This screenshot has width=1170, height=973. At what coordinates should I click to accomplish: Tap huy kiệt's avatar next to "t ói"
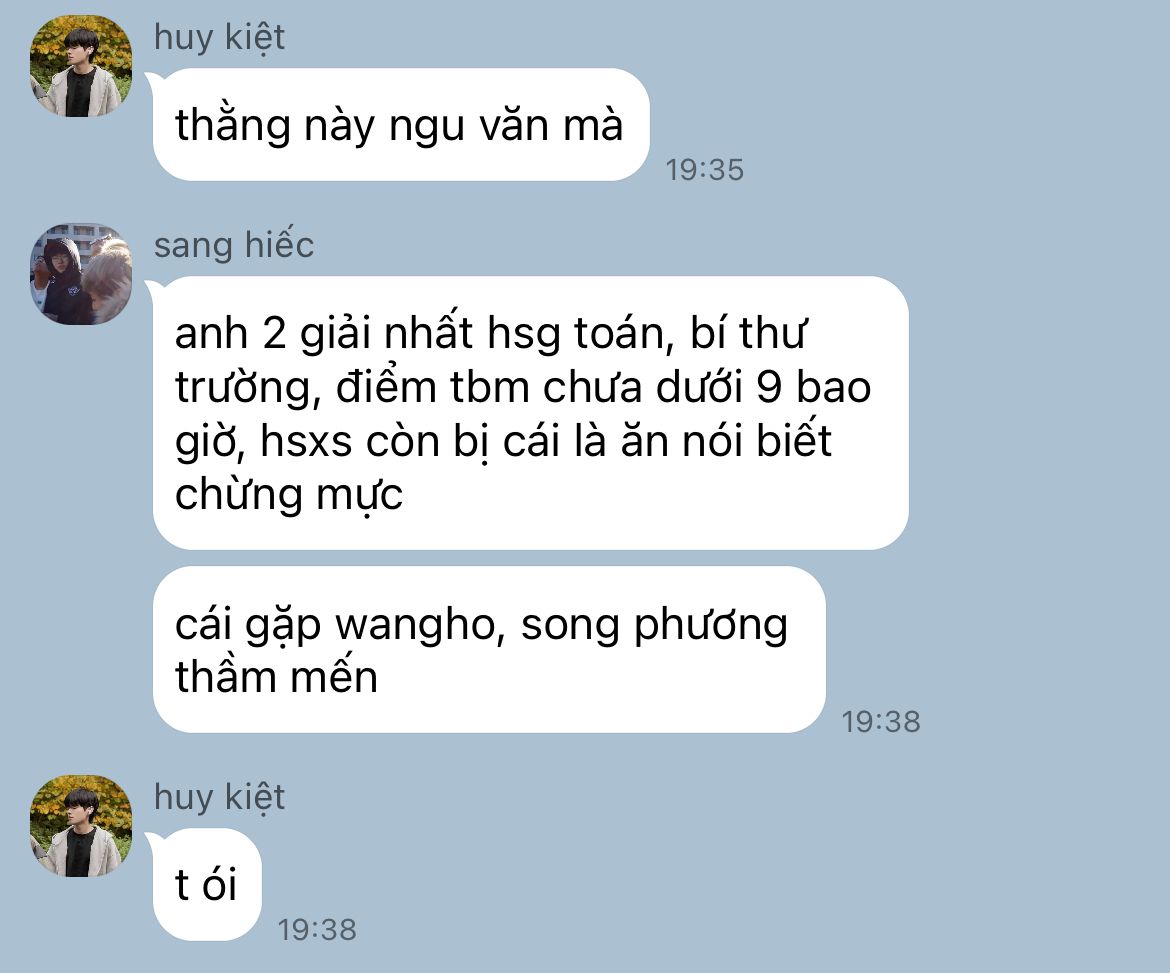point(81,826)
